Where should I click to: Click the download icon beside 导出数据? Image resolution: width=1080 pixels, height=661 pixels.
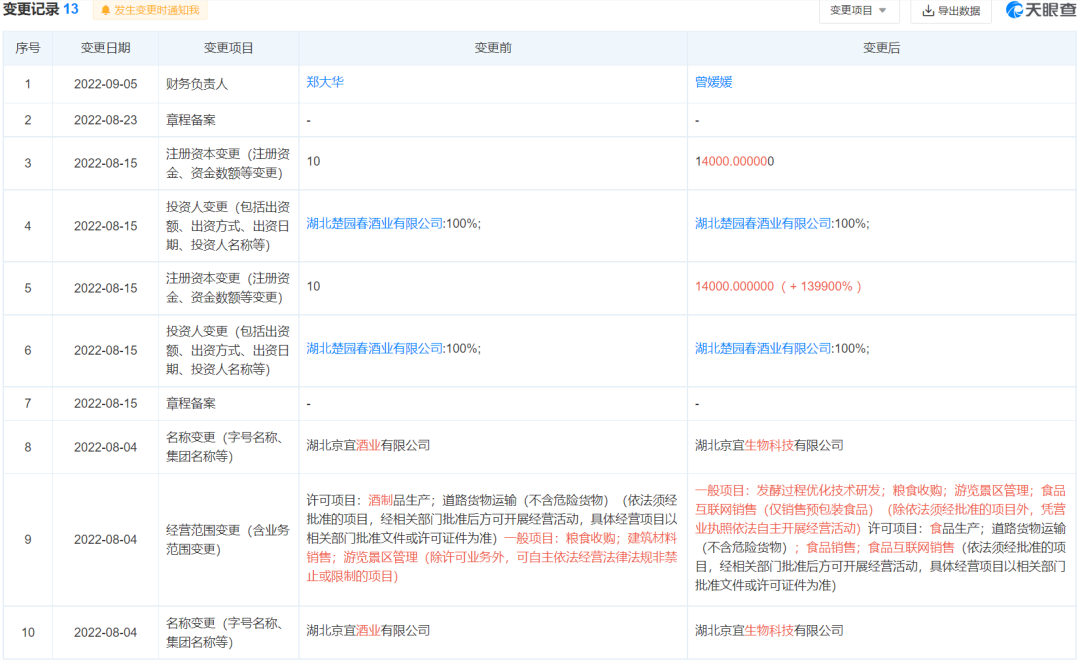coord(928,11)
